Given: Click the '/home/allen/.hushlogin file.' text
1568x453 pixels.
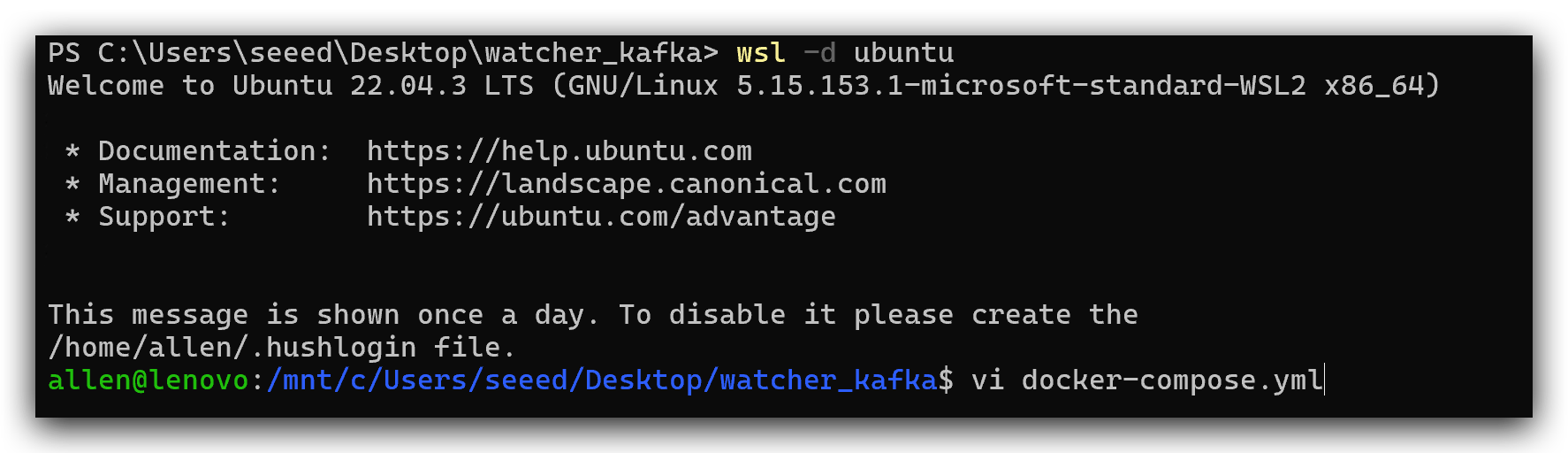Looking at the screenshot, I should tap(282, 348).
